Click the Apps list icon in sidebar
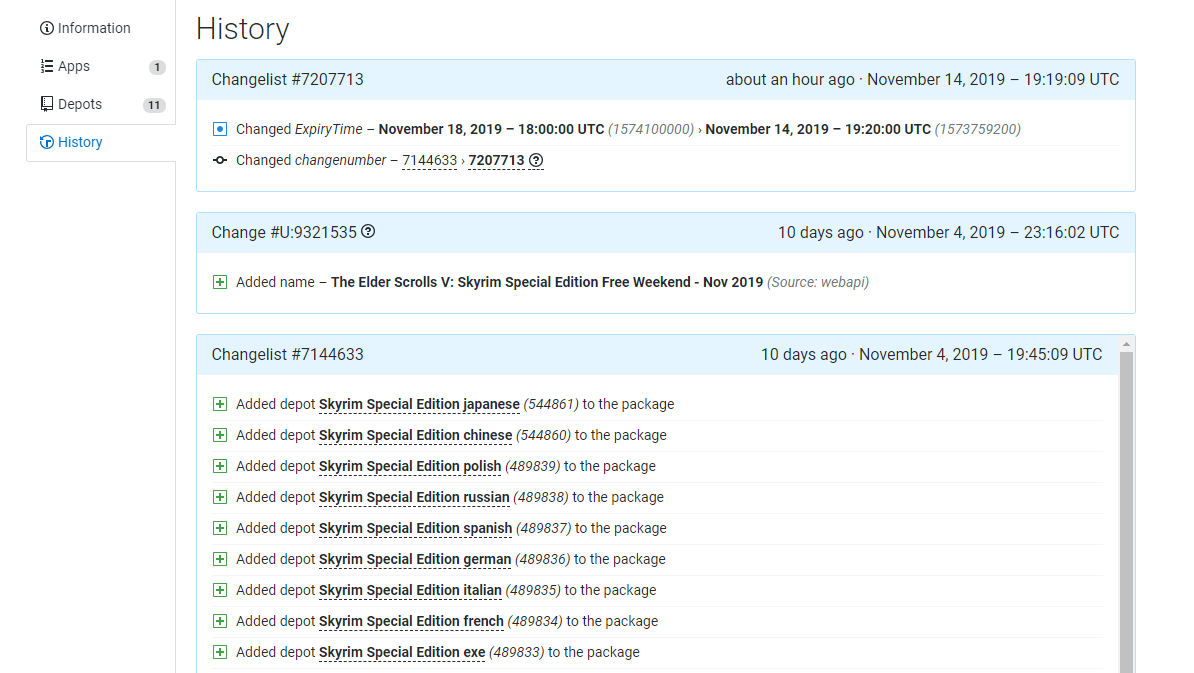1194x673 pixels. [x=46, y=66]
